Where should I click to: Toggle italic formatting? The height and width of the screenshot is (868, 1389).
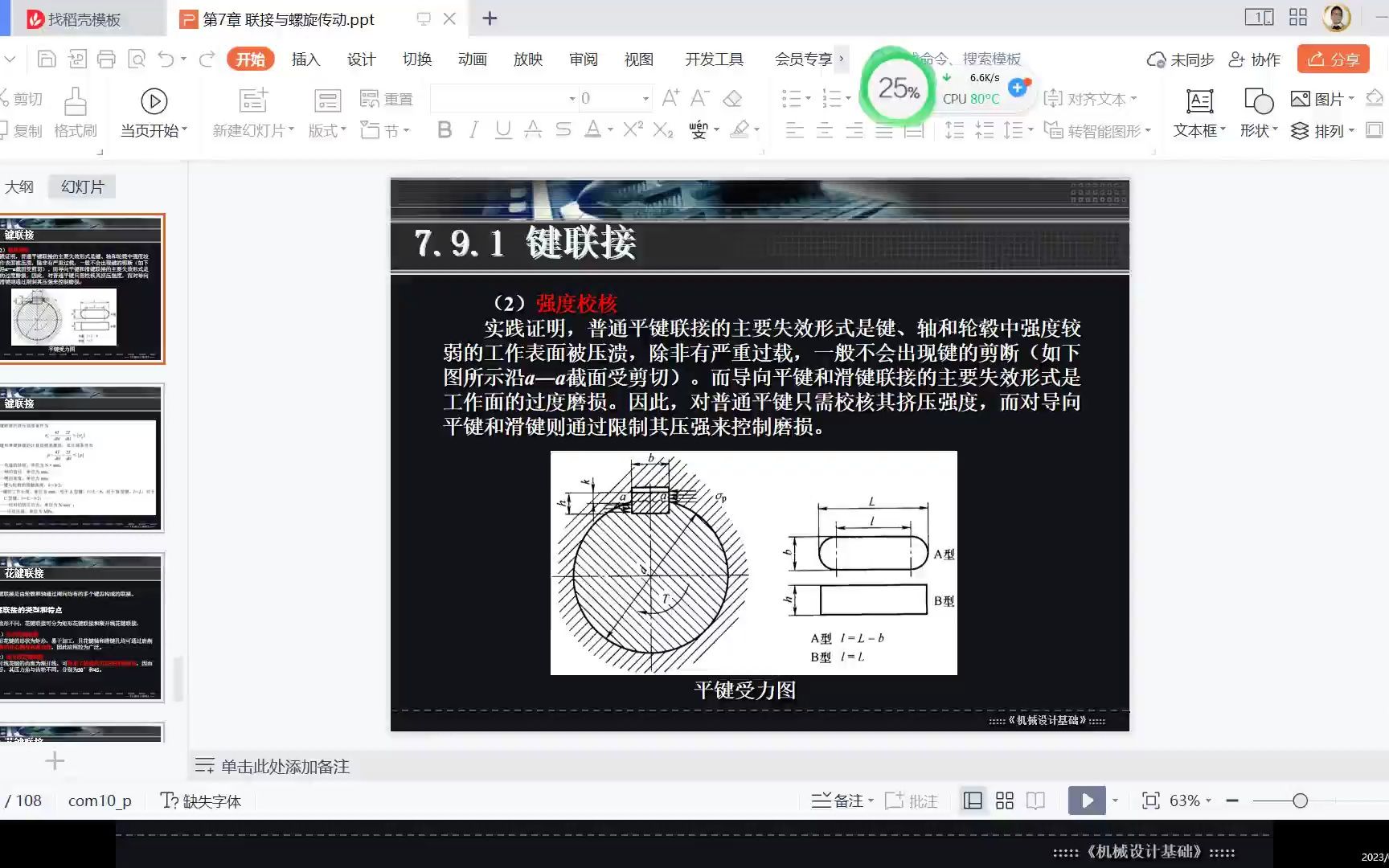(473, 129)
